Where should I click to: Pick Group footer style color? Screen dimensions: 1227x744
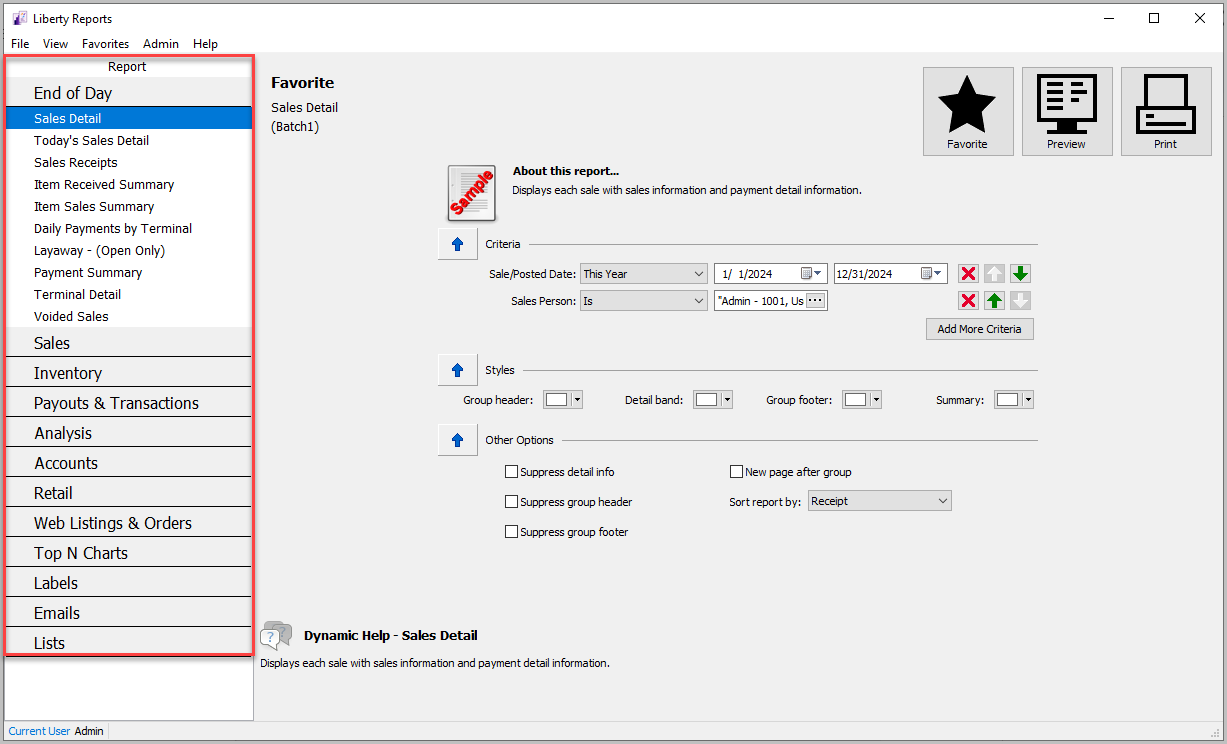pos(862,400)
